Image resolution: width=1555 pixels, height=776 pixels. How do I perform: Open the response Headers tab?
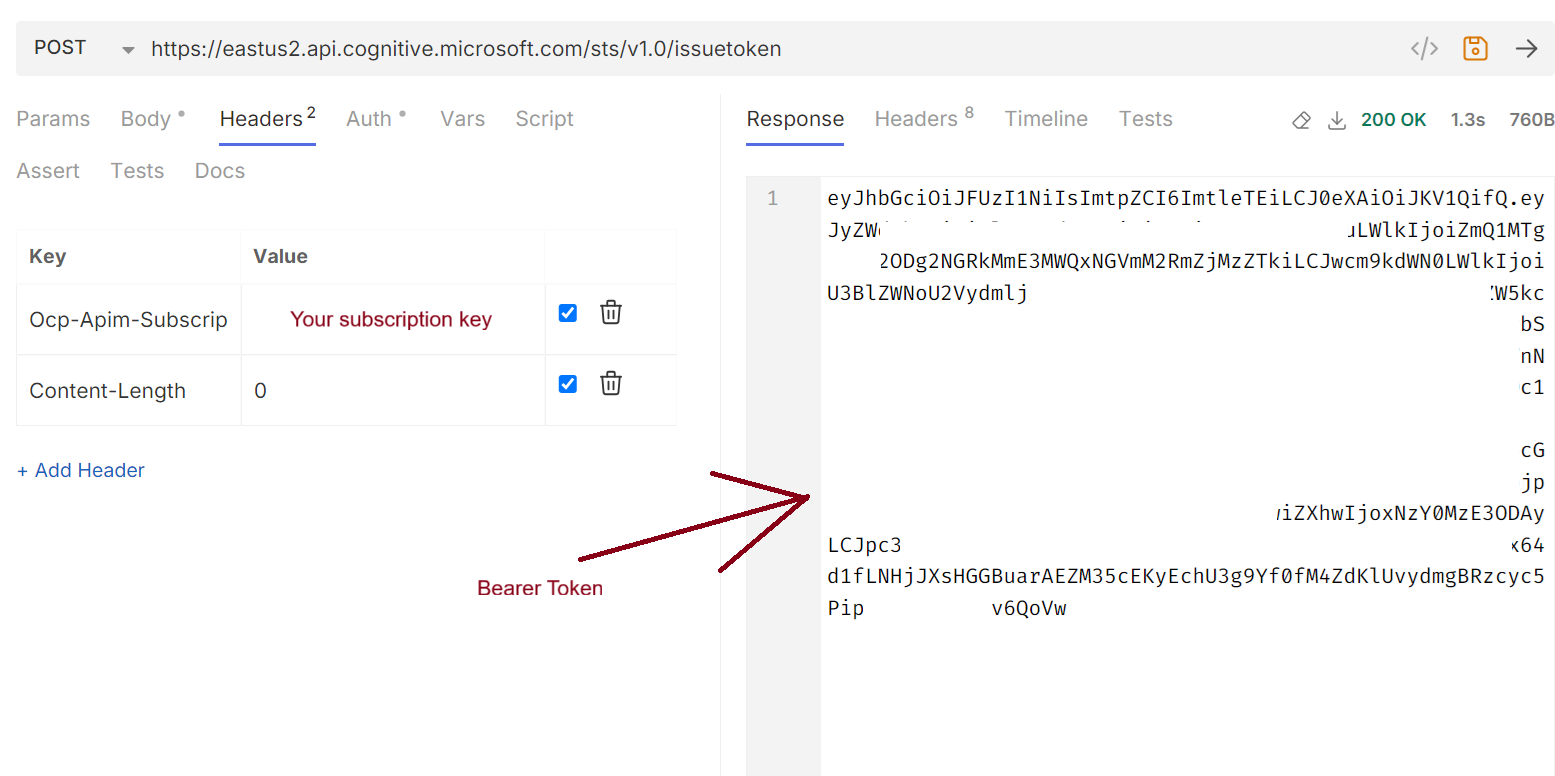click(915, 118)
